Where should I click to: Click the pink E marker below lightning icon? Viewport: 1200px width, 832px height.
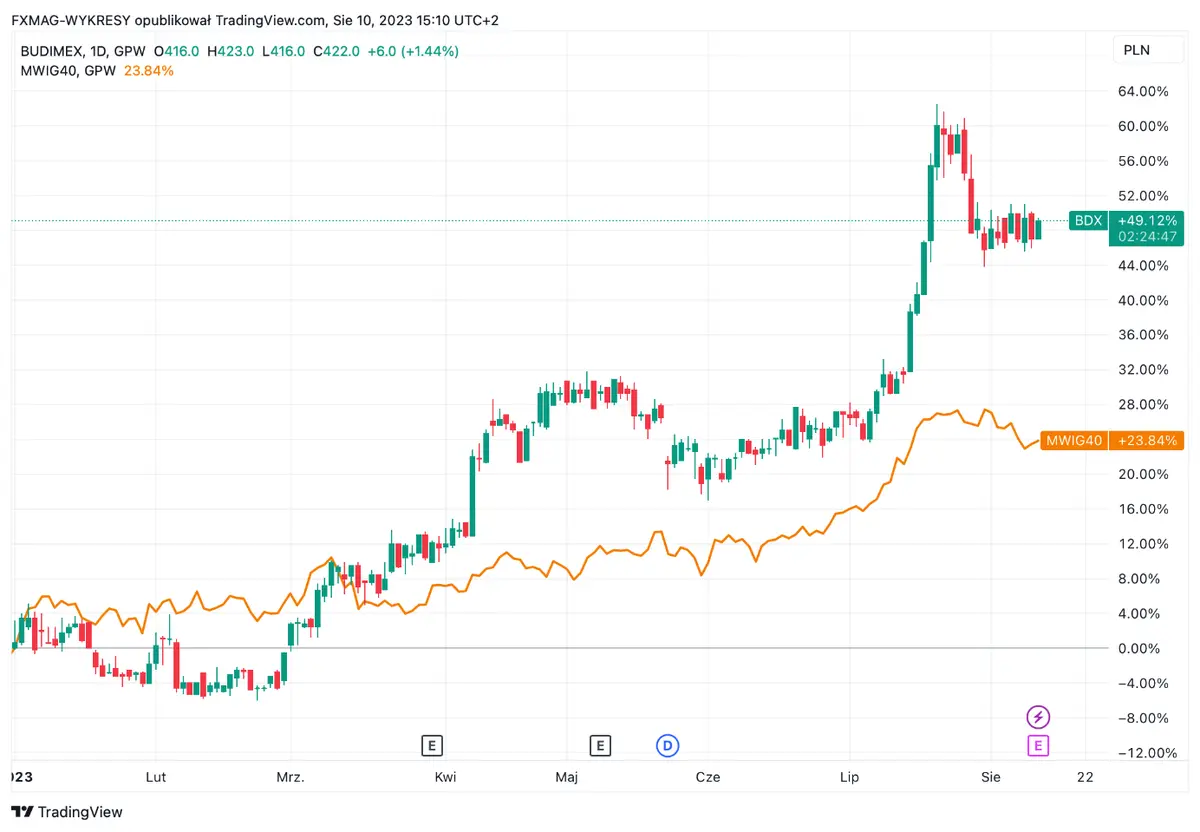click(1039, 745)
